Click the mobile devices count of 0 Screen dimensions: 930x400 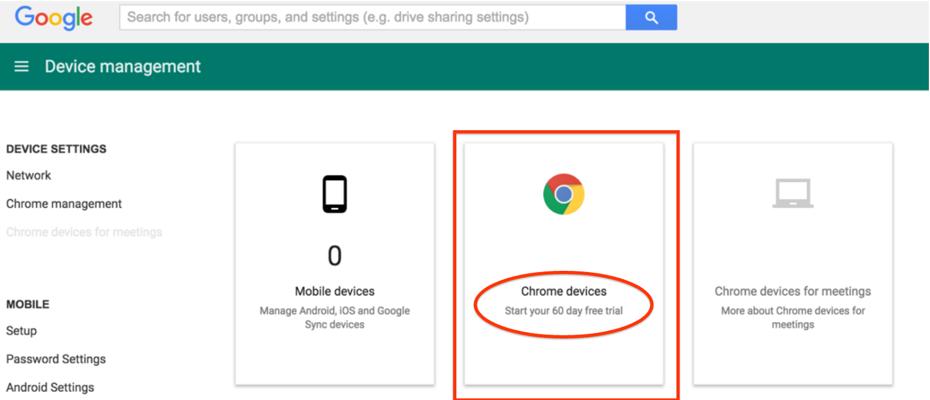click(334, 257)
